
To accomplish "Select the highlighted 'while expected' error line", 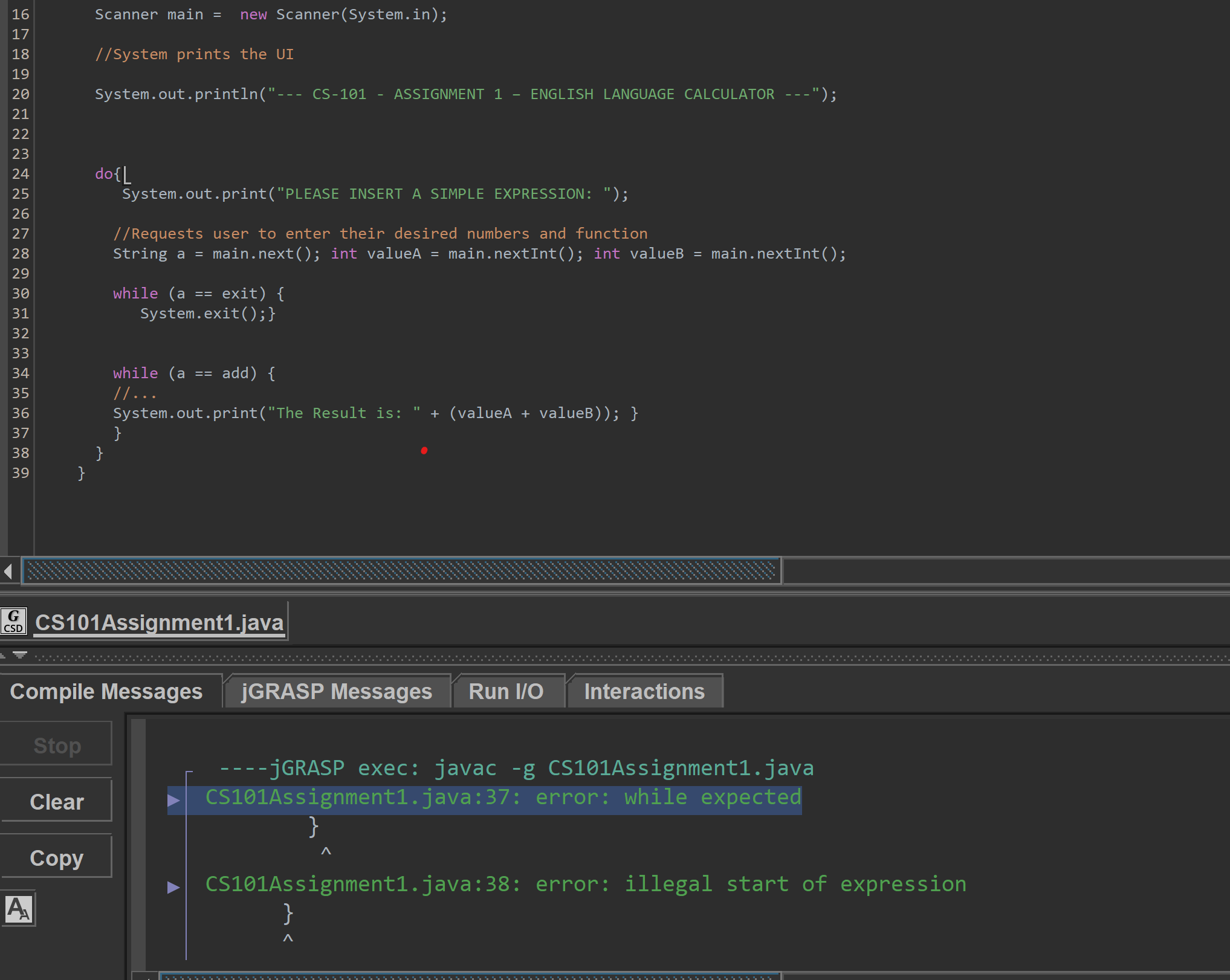I will tap(502, 796).
